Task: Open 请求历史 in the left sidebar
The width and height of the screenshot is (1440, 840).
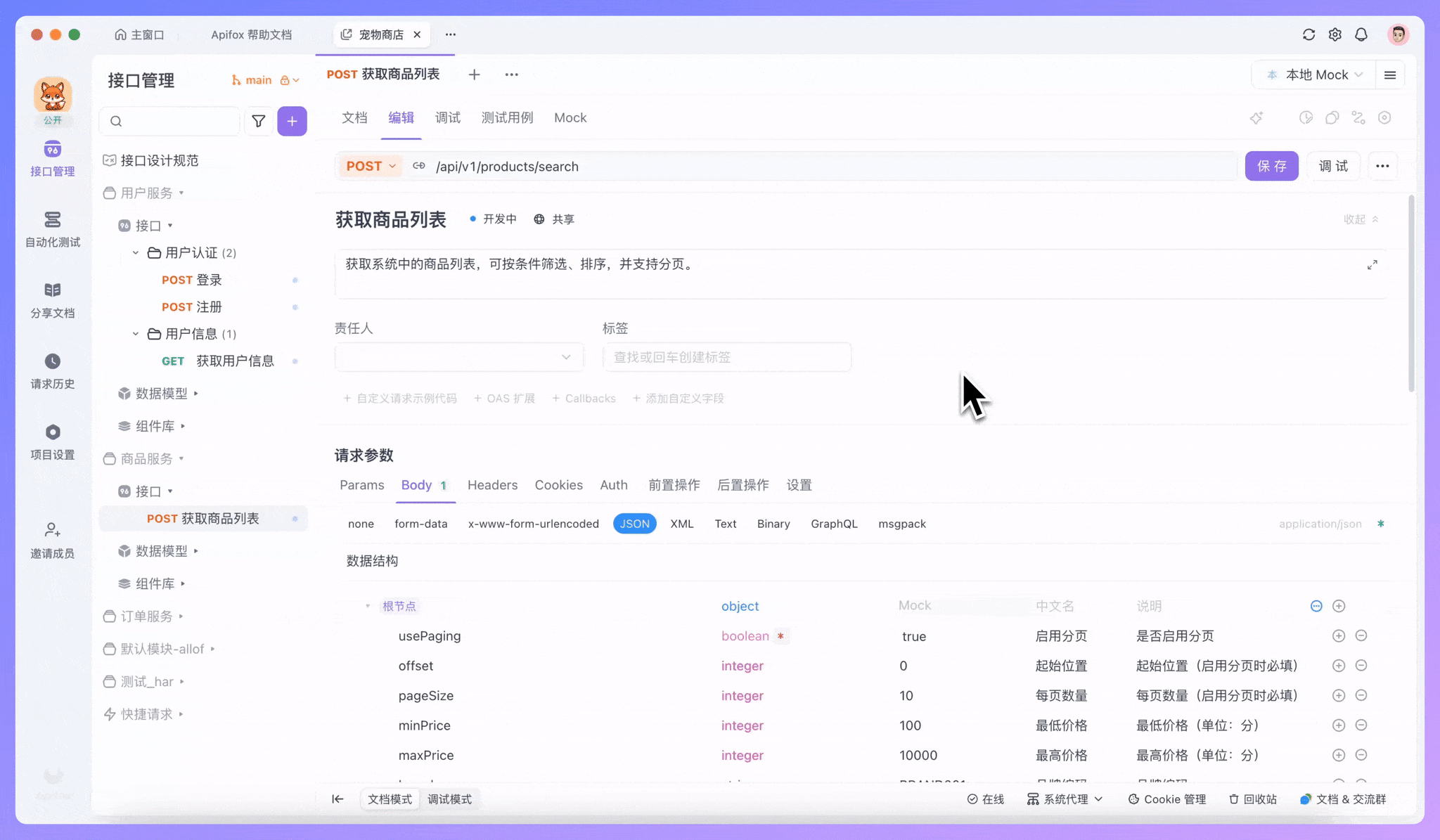Action: click(x=53, y=371)
